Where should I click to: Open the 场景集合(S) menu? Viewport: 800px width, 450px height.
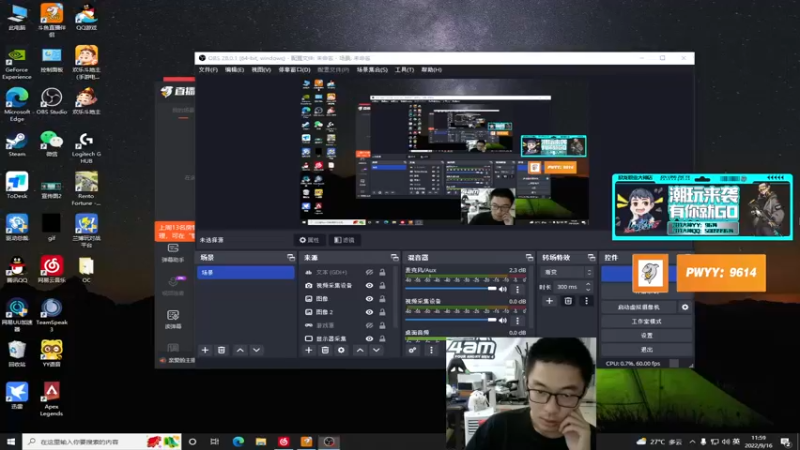[372, 70]
